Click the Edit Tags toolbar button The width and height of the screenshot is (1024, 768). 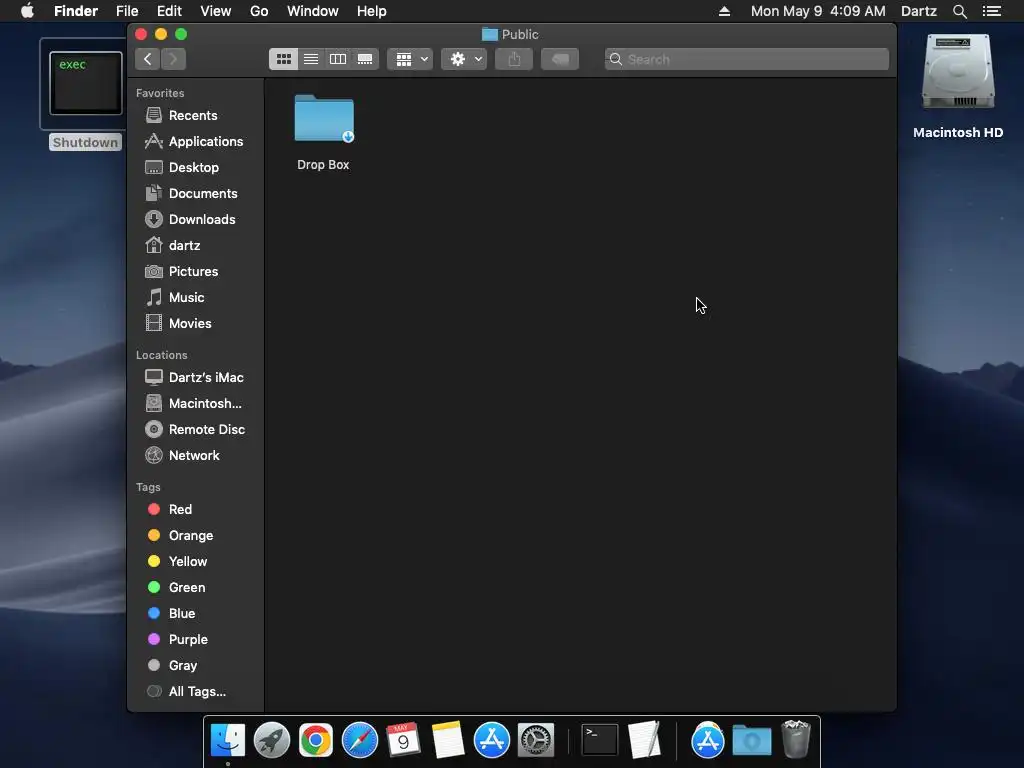560,59
